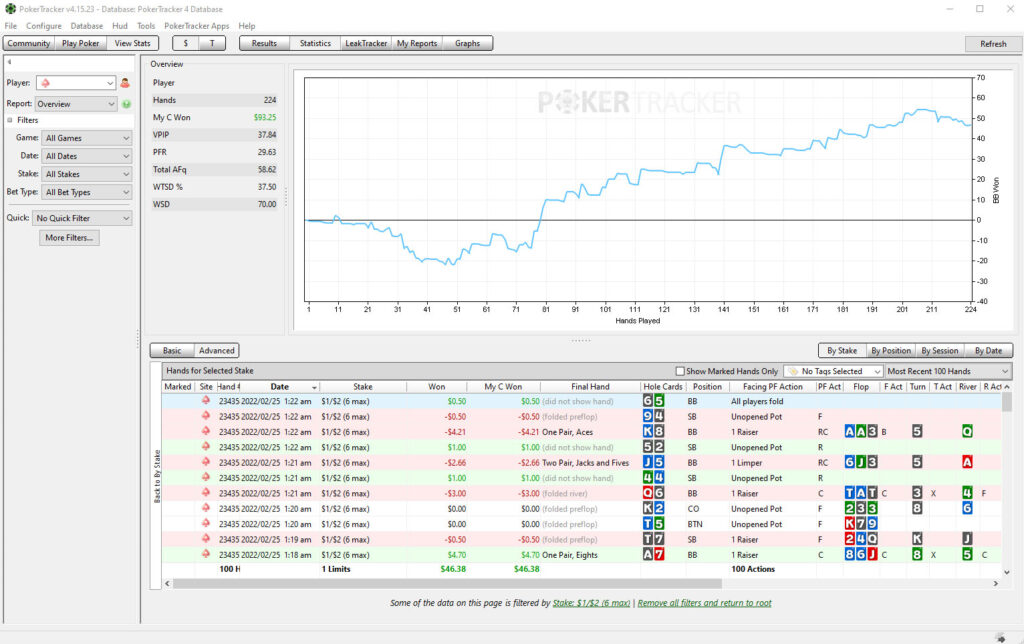The width and height of the screenshot is (1024, 644).
Task: Click the View Stats button
Action: tap(133, 43)
